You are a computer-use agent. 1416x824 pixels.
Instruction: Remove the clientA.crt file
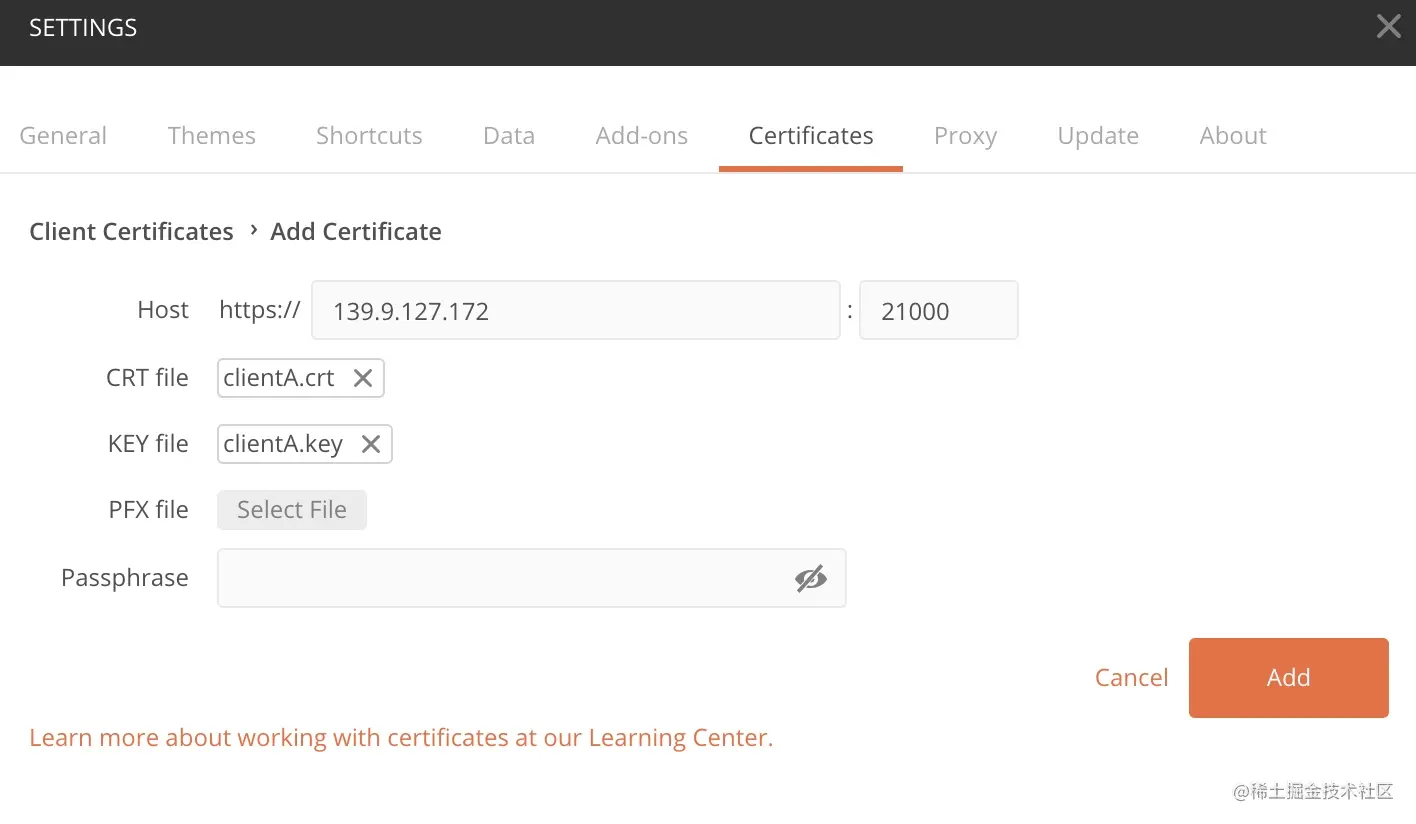pyautogui.click(x=363, y=378)
